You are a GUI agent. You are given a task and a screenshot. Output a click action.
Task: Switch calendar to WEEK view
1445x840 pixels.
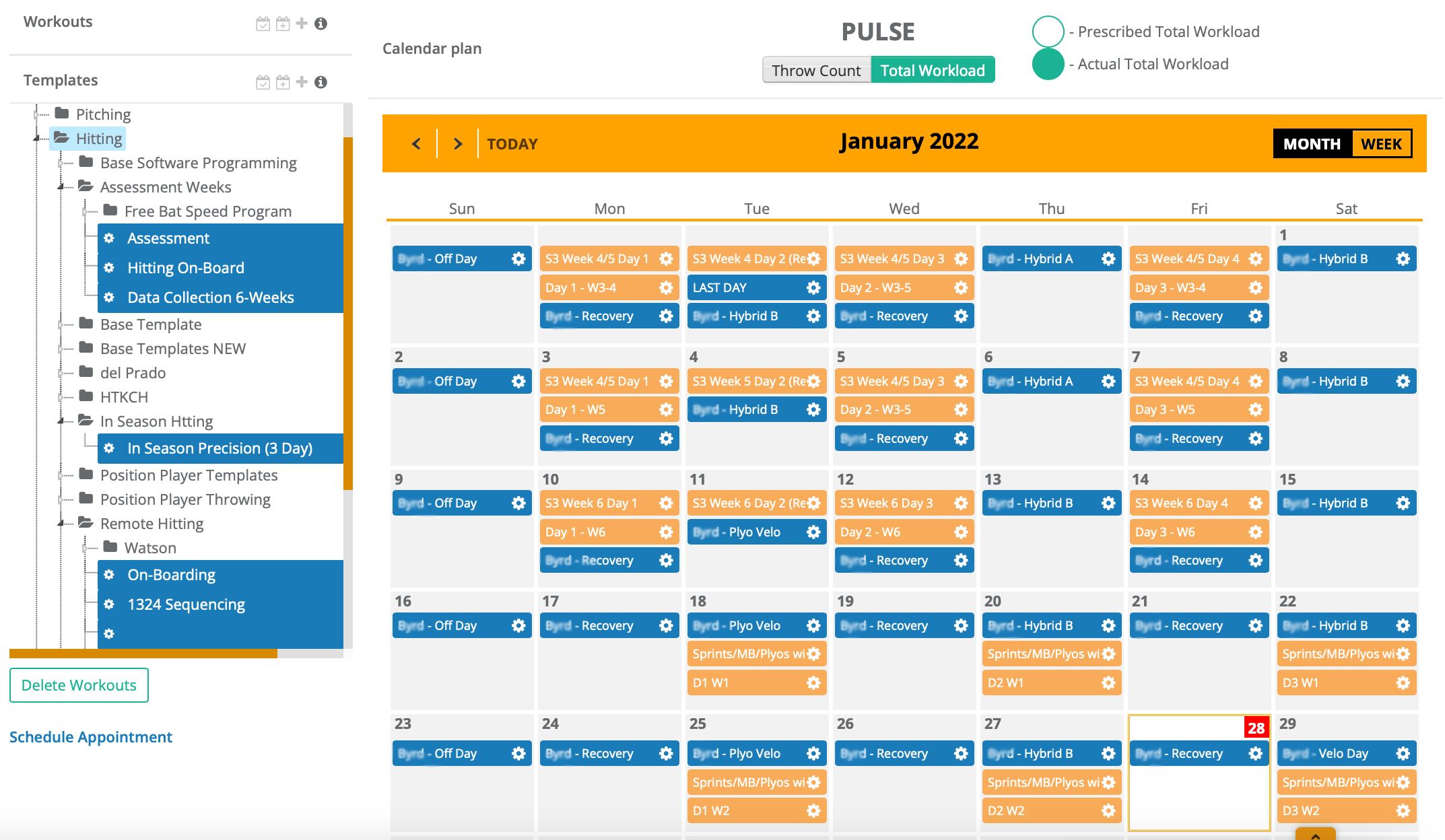[x=1381, y=143]
